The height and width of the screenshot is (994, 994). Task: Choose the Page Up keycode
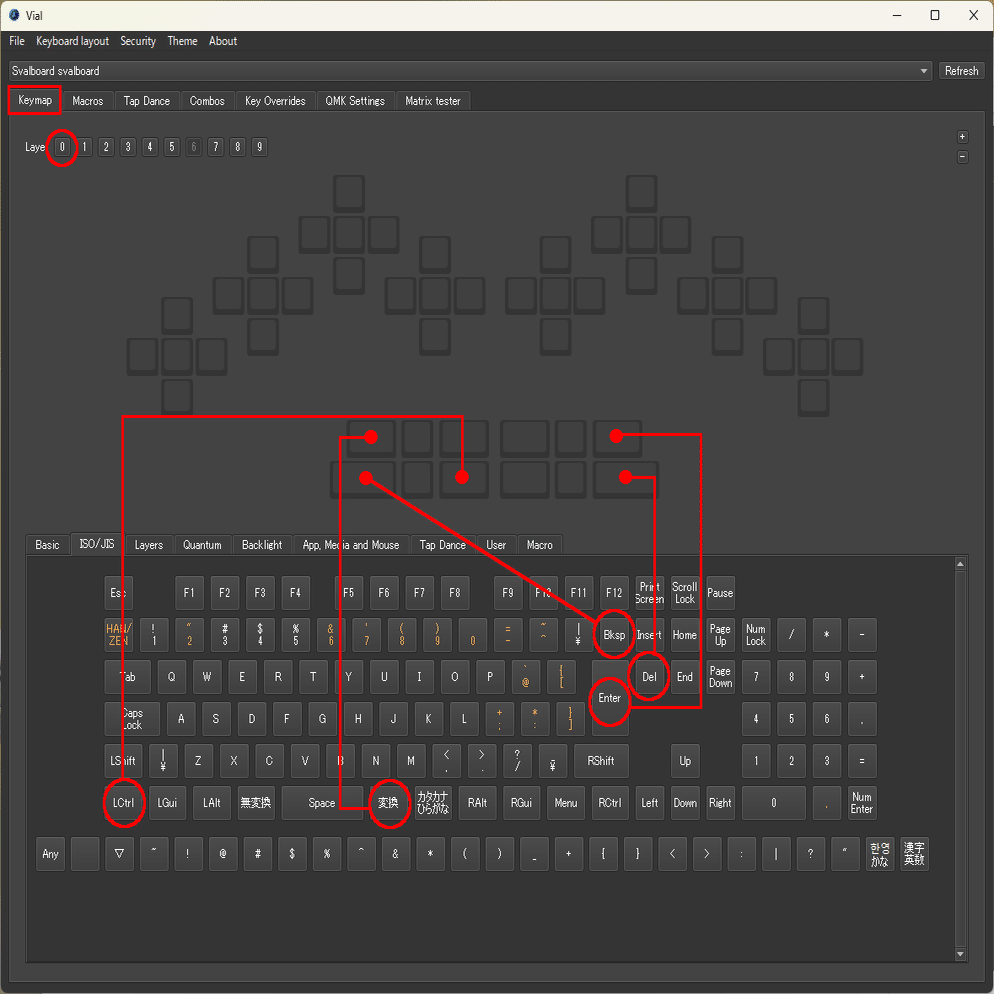click(x=720, y=635)
